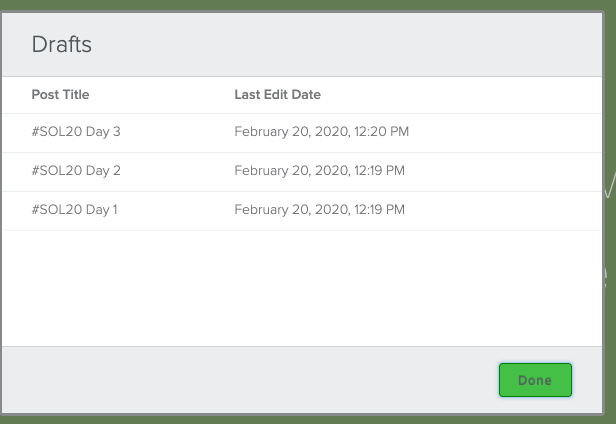Sort by the Post Title column header
Viewport: 616px width, 424px height.
60,95
